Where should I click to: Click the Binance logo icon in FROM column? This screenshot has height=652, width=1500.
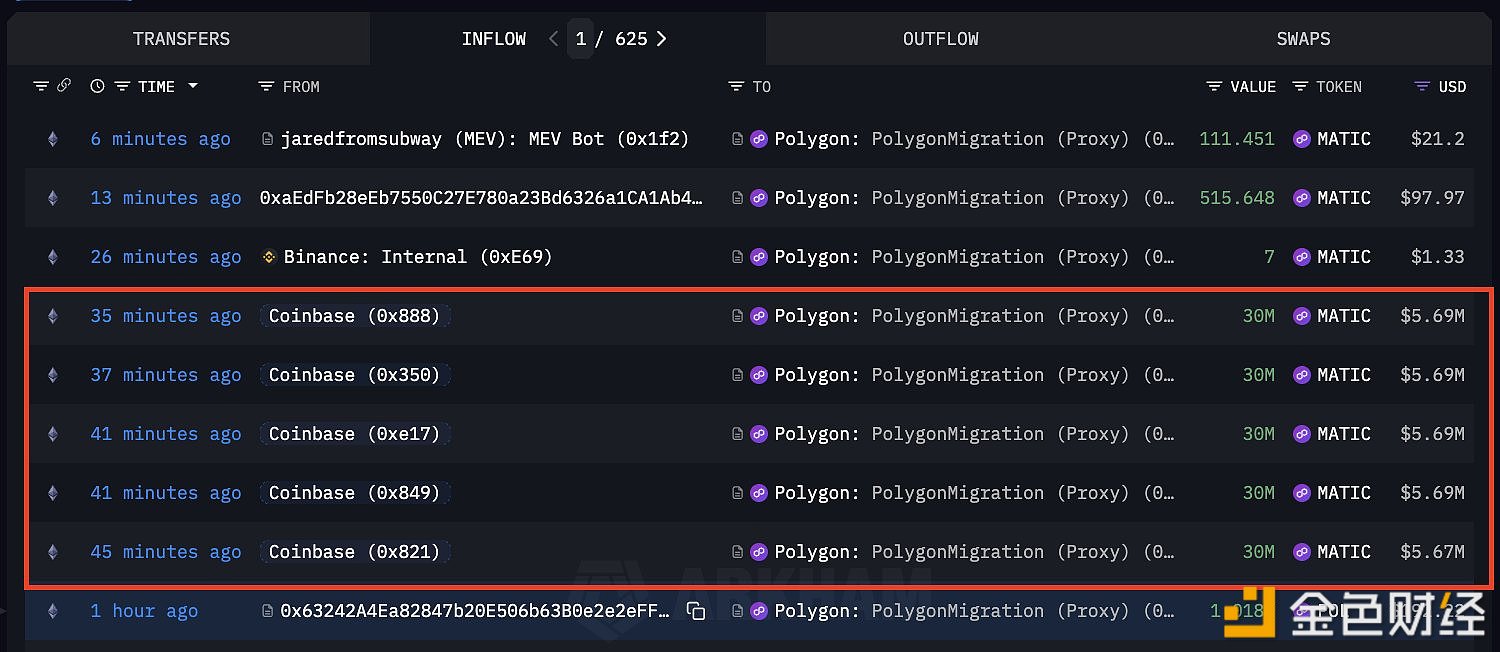point(268,257)
